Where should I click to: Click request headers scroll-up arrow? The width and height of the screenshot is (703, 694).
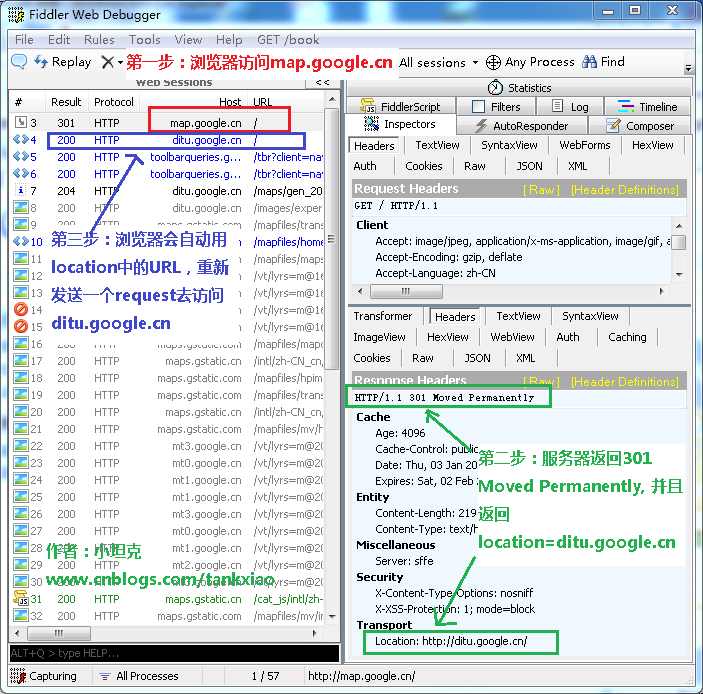679,226
